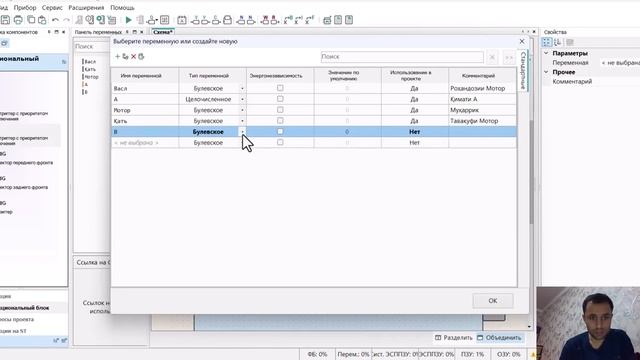Click the dialog's Поиск search field
The height and width of the screenshot is (360, 640).
[402, 57]
